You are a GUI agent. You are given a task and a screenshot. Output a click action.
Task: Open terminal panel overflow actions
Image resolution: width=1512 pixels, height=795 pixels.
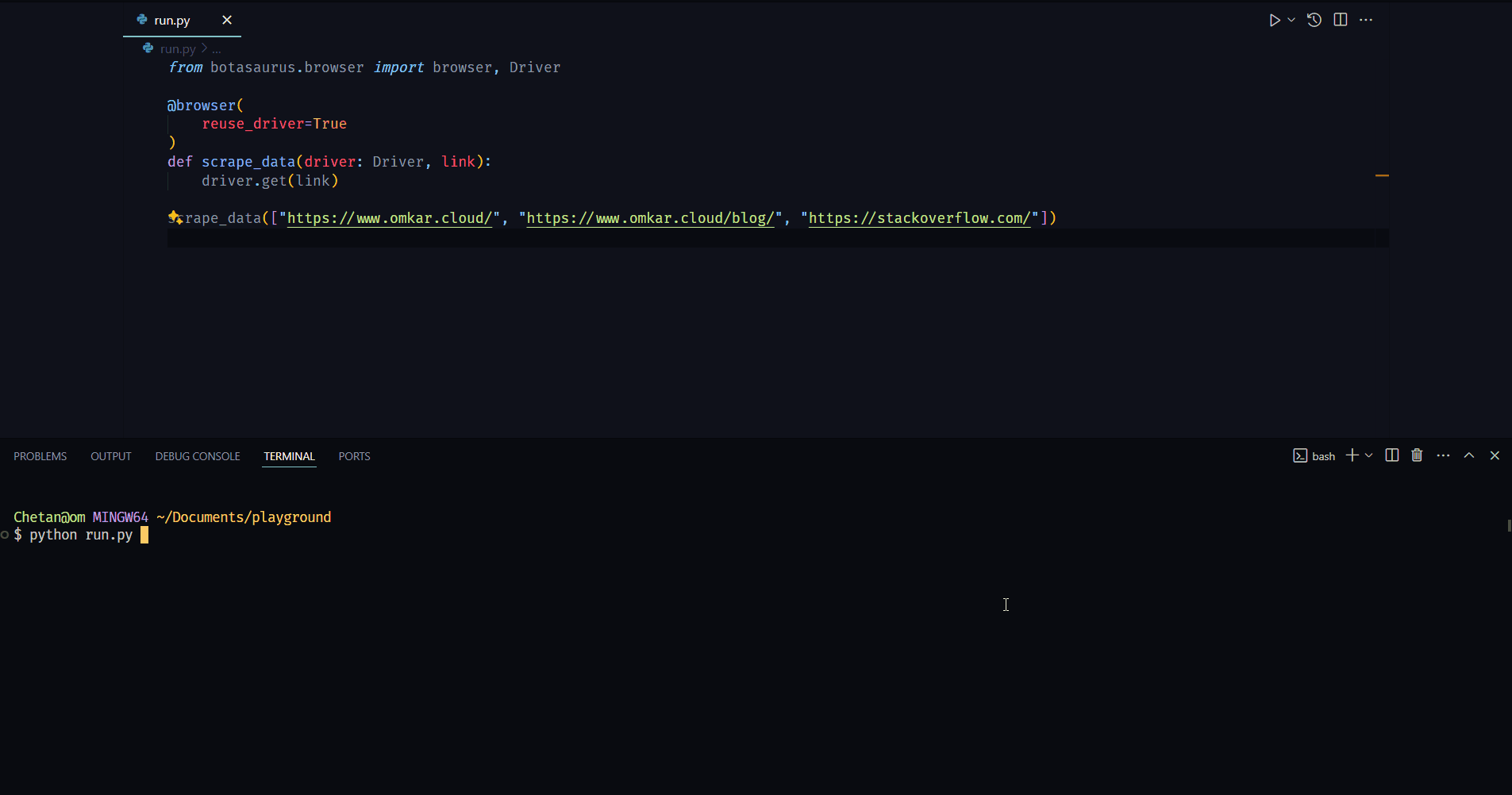coord(1443,455)
